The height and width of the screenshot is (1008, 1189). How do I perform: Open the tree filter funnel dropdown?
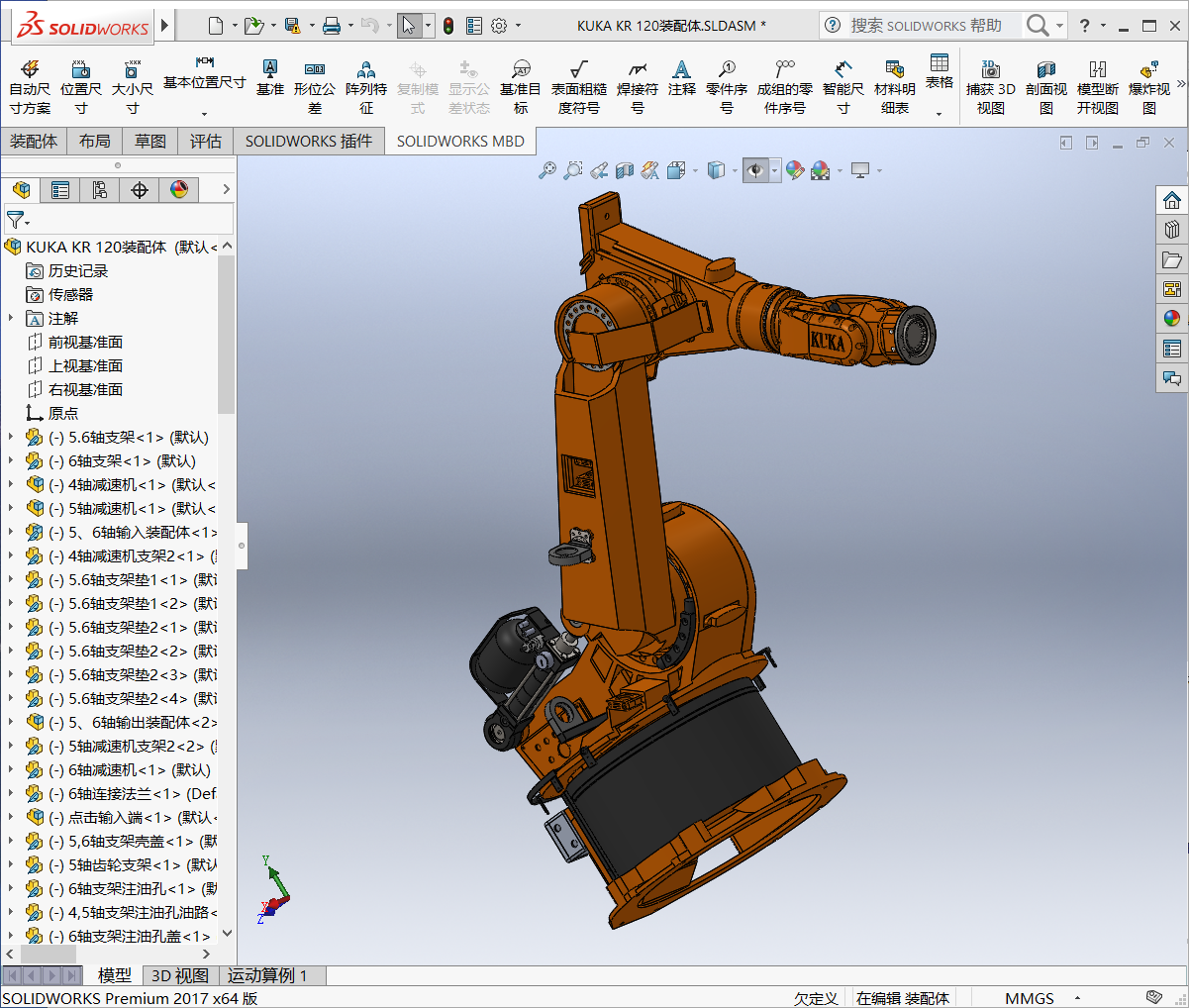[x=18, y=220]
